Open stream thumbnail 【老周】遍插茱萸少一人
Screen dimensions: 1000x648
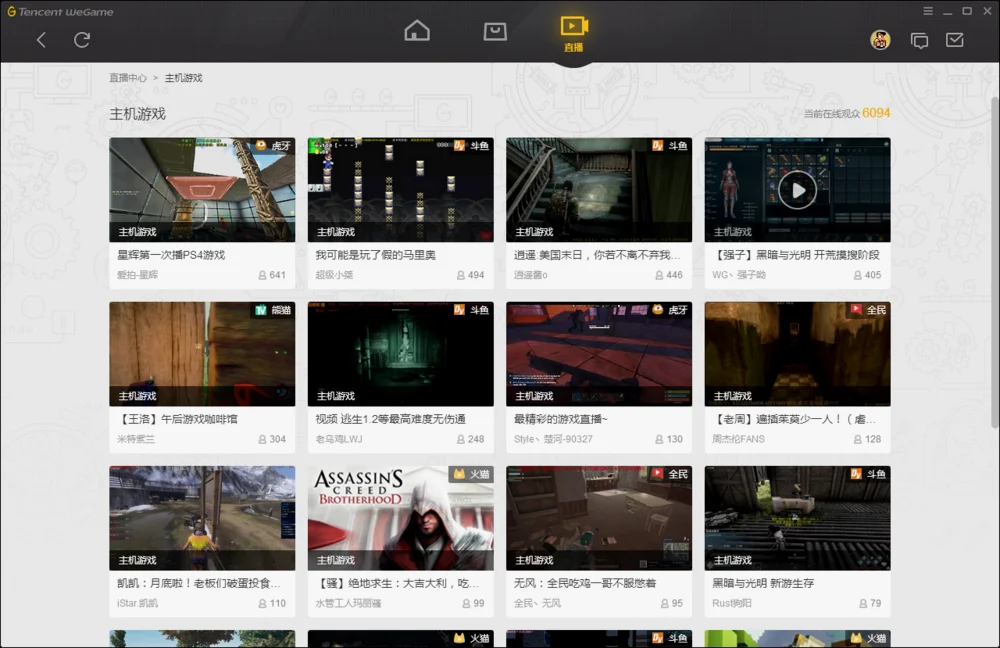pos(797,354)
